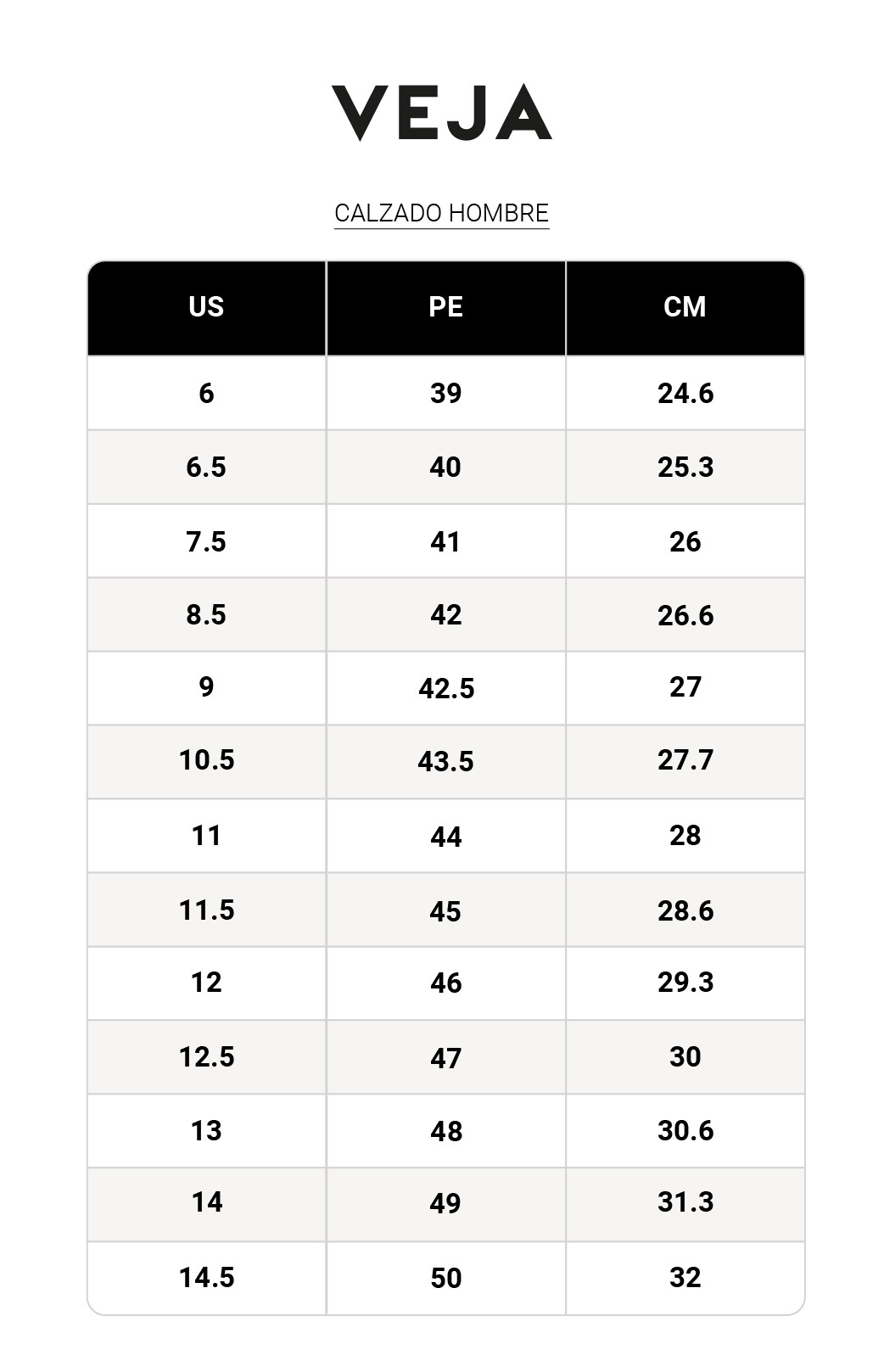Select PE size 47 cell
Viewport: 884px width, 1372px height.
445,1058
